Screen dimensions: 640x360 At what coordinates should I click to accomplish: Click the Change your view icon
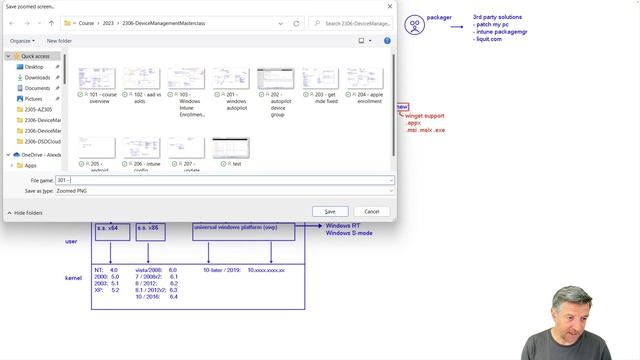pyautogui.click(x=361, y=40)
